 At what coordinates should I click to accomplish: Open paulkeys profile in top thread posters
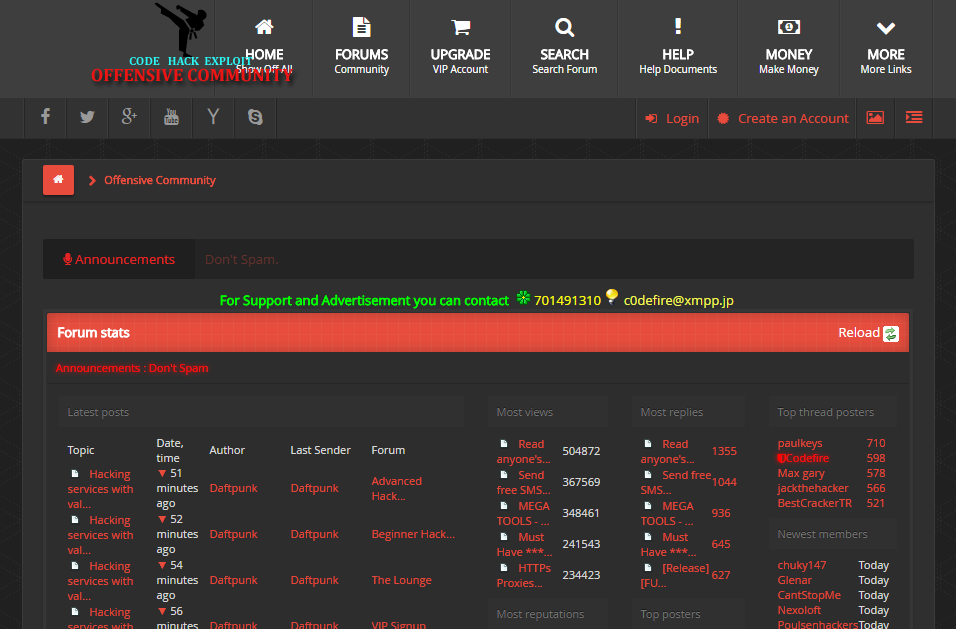[800, 443]
